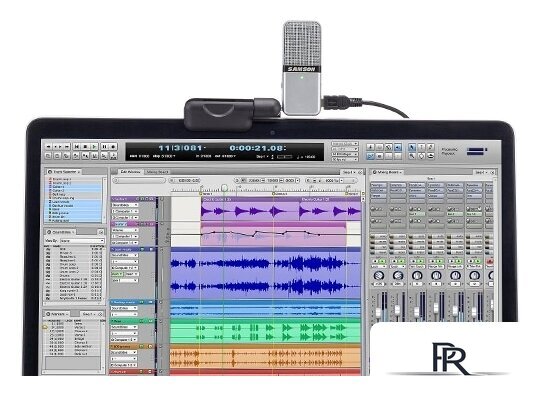The height and width of the screenshot is (396, 541).
Task: Click the Record button in the transport
Action: (113, 147)
